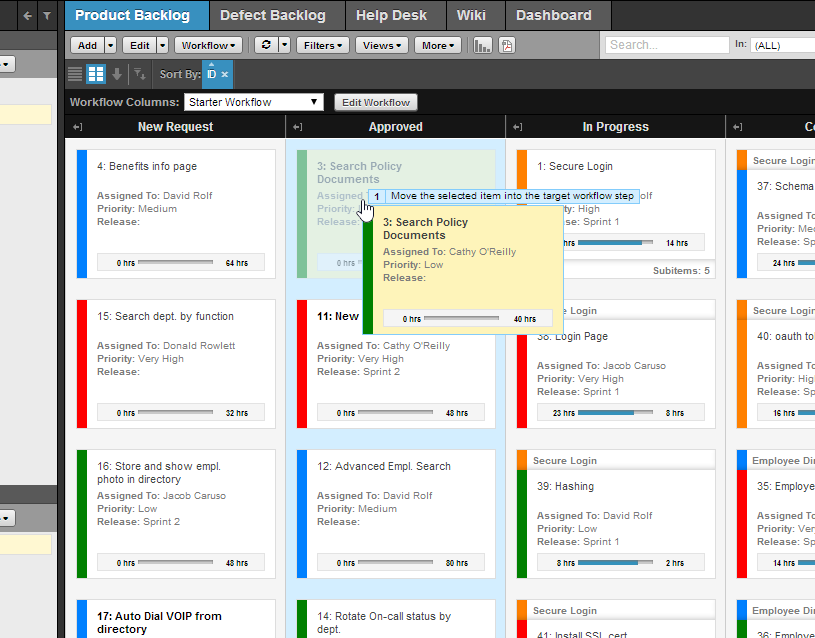Switch to the list view icon
Image resolution: width=815 pixels, height=638 pixels.
pos(75,74)
